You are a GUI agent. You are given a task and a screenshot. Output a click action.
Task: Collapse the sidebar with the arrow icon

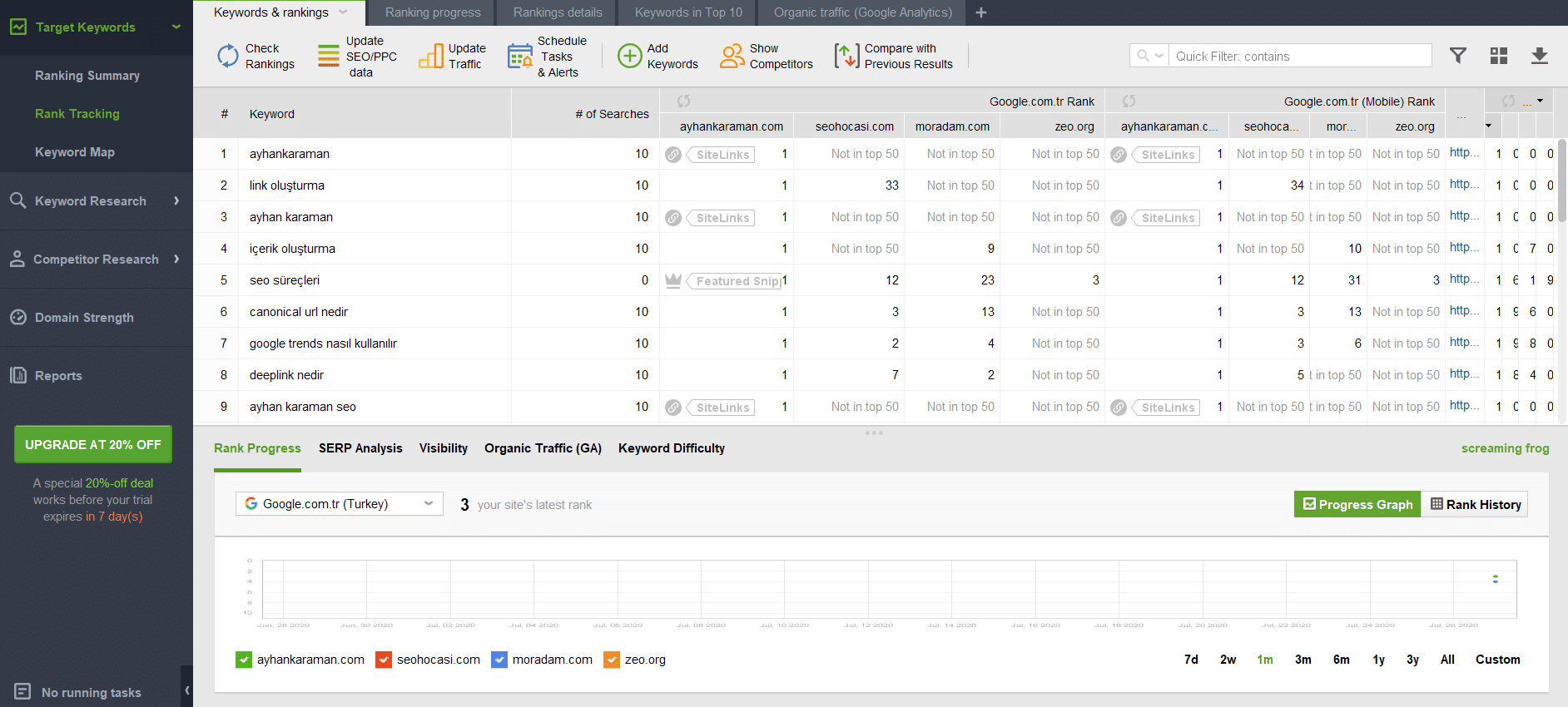(x=187, y=690)
